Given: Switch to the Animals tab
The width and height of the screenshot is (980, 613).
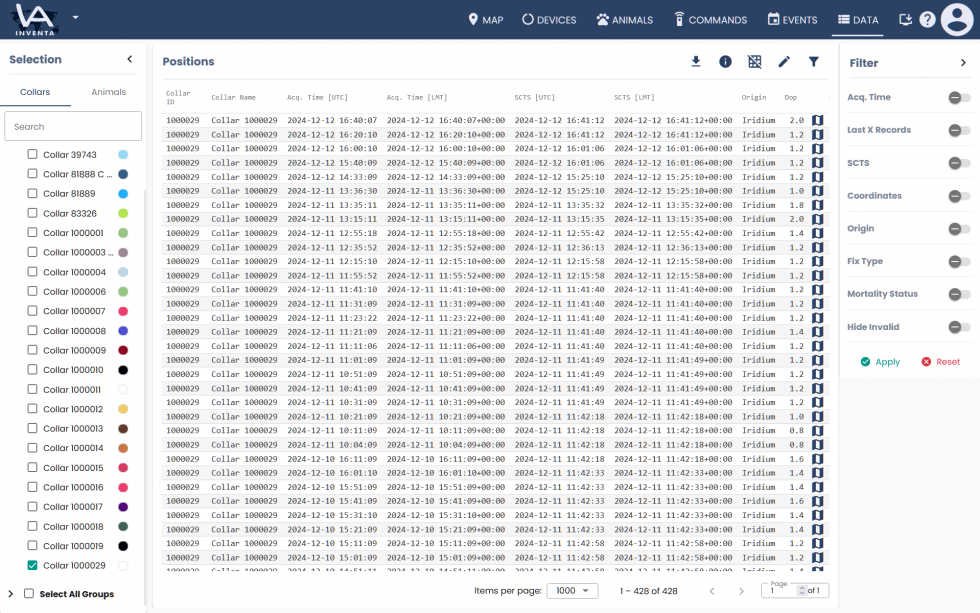Looking at the screenshot, I should pyautogui.click(x=108, y=92).
